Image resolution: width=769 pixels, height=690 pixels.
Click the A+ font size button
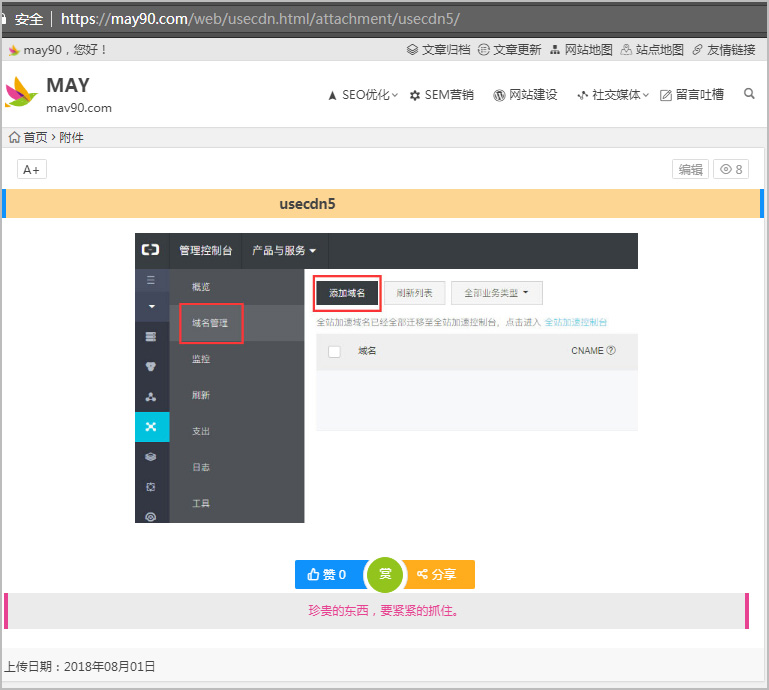click(x=32, y=169)
